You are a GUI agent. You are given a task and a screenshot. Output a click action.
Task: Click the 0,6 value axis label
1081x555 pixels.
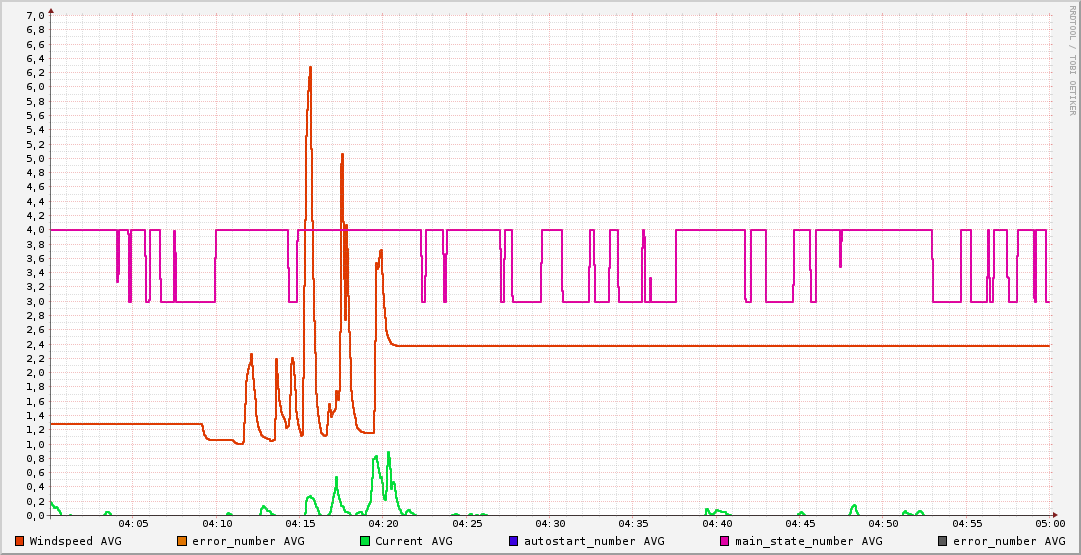[x=35, y=472]
